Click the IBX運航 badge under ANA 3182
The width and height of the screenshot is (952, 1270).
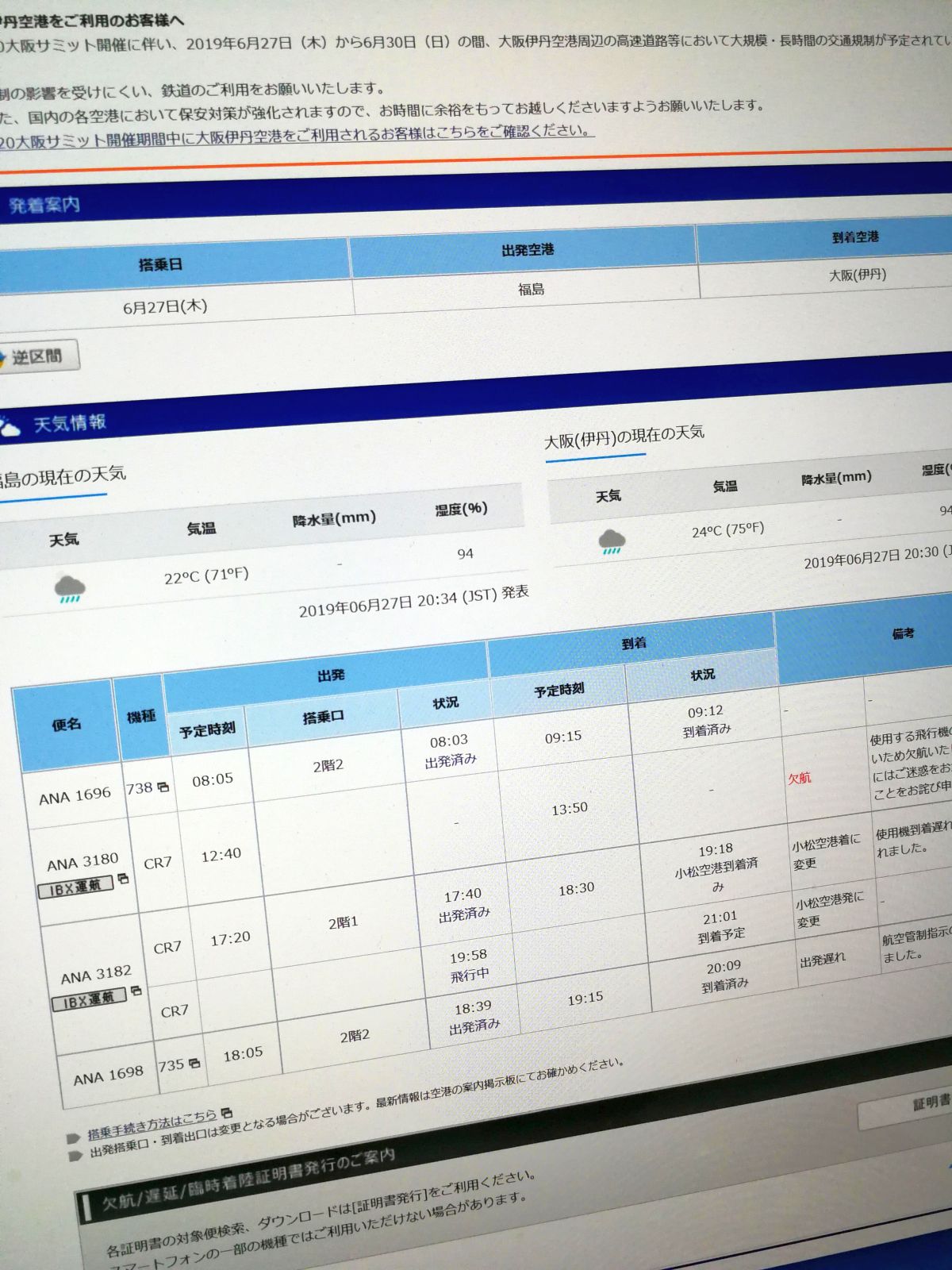90,999
